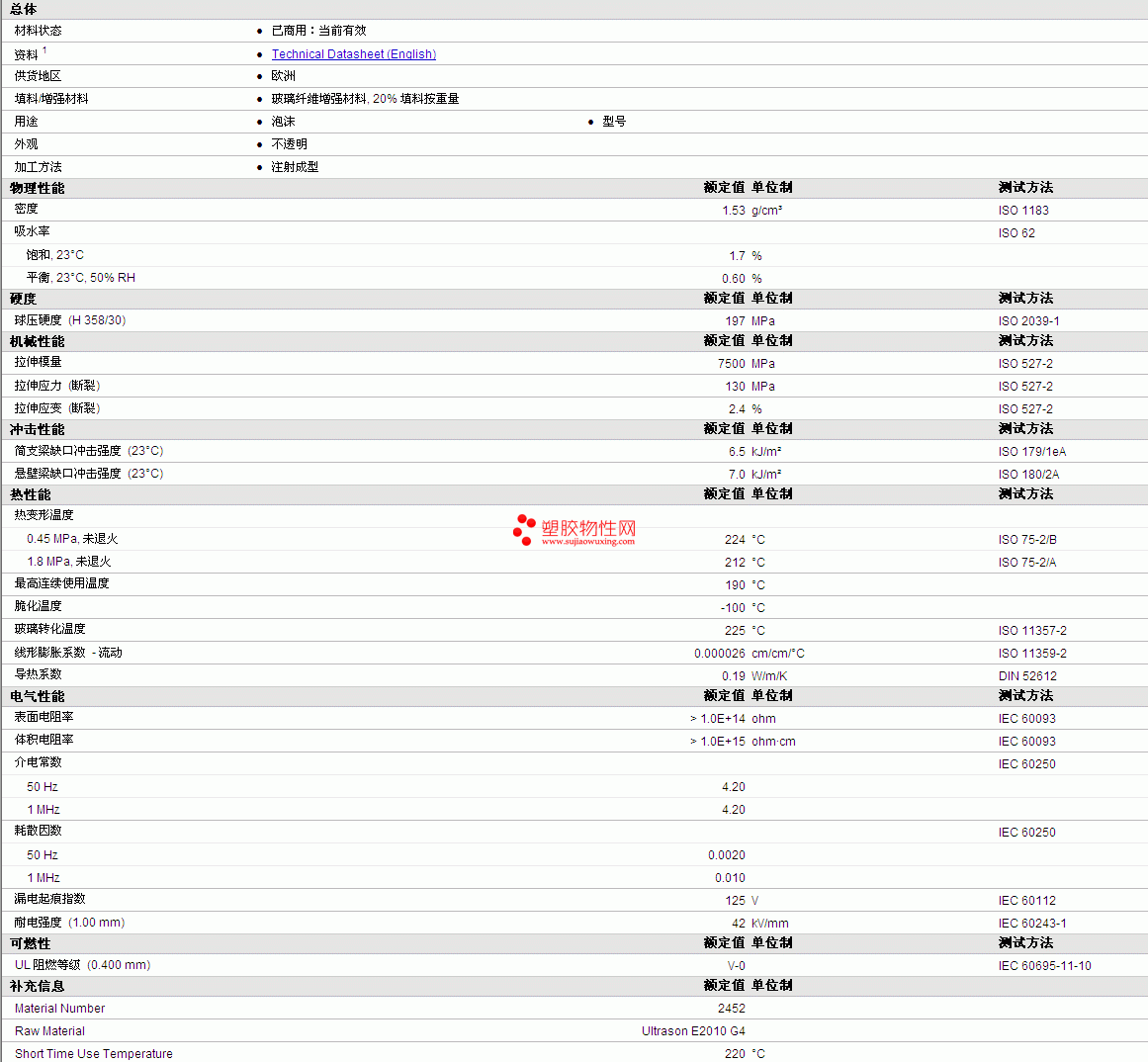This screenshot has height=1062, width=1148.
Task: Select the 热性能 section header
Action: [x=31, y=494]
